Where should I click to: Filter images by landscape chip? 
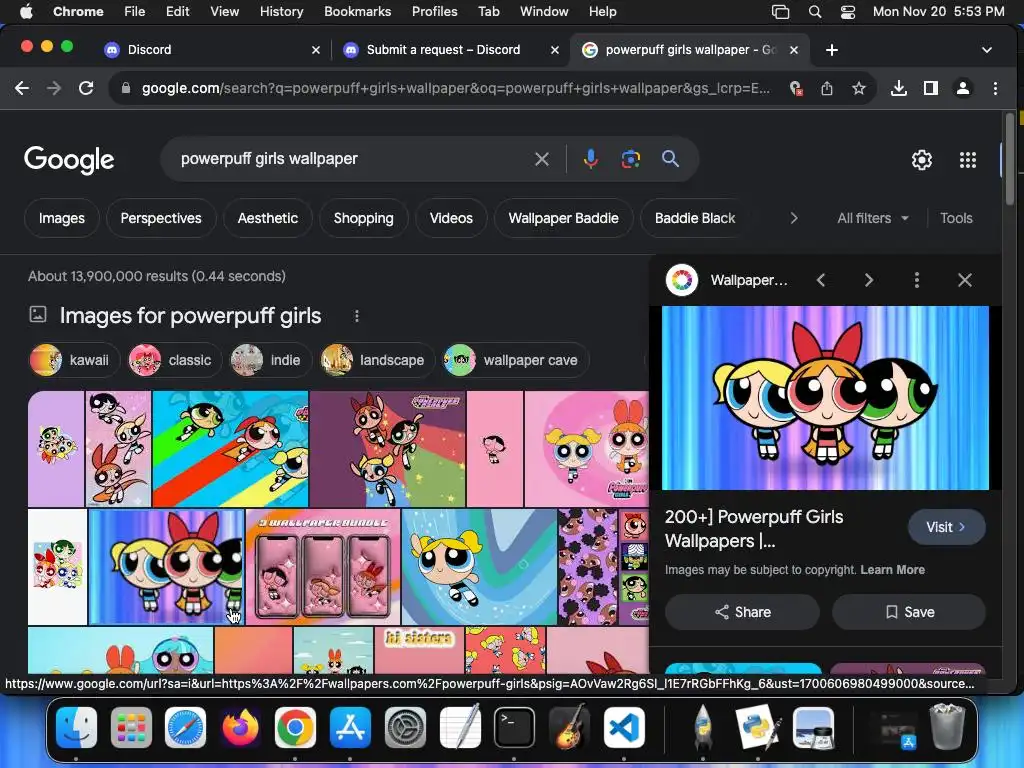377,360
